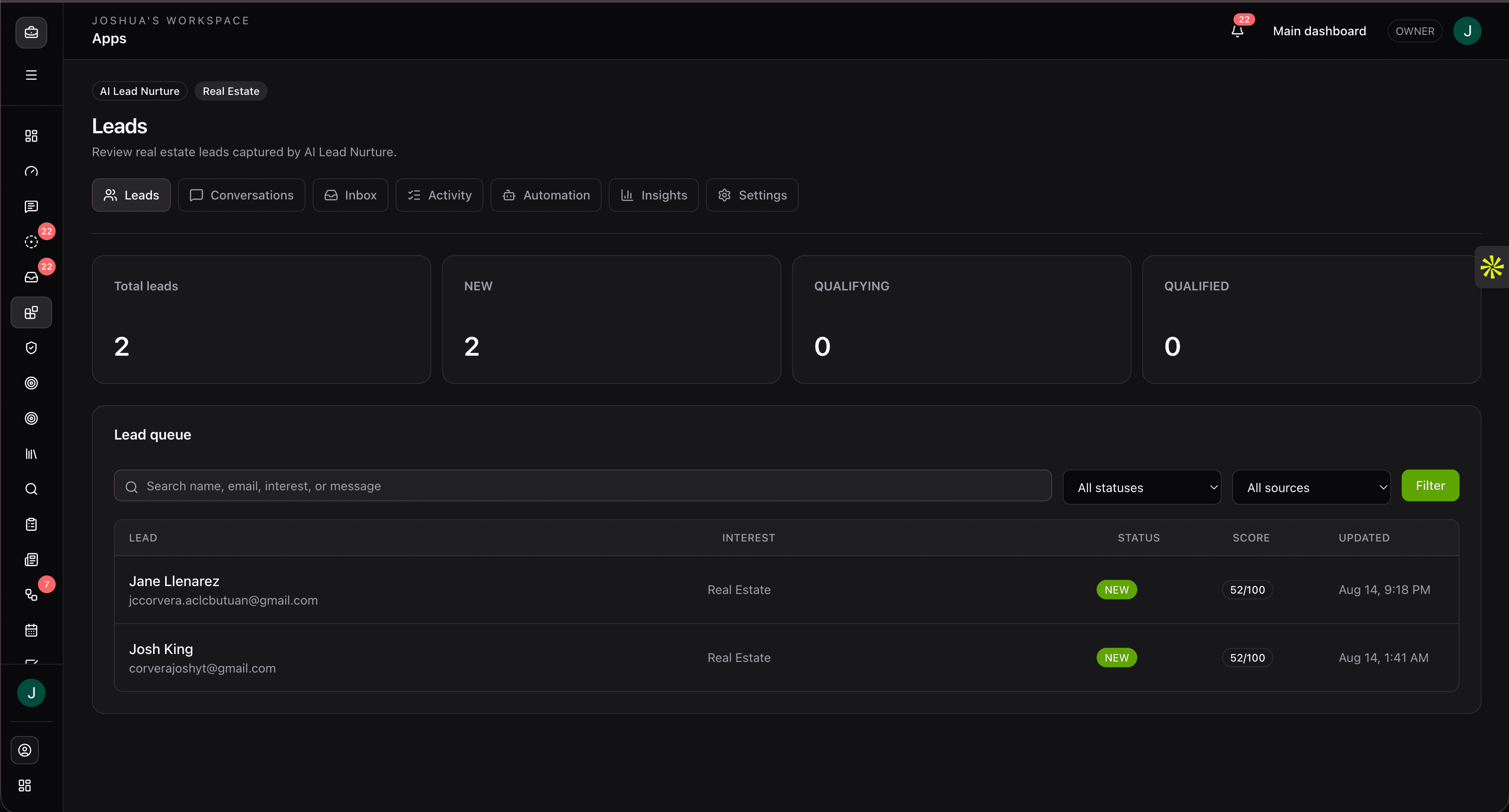Switch to the Activity tab
The width and height of the screenshot is (1509, 812).
[439, 195]
